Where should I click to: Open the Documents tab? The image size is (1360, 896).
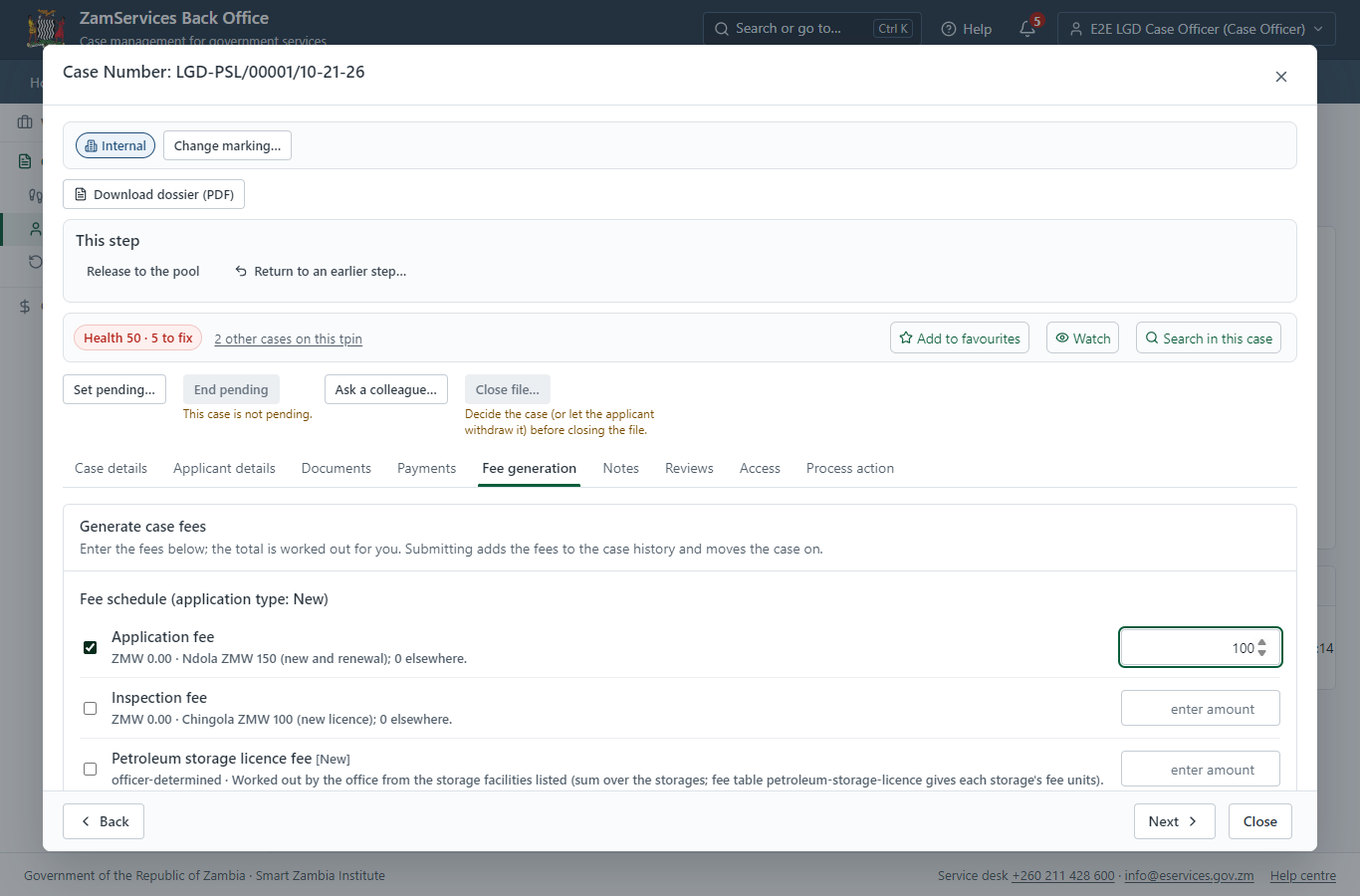tap(337, 468)
